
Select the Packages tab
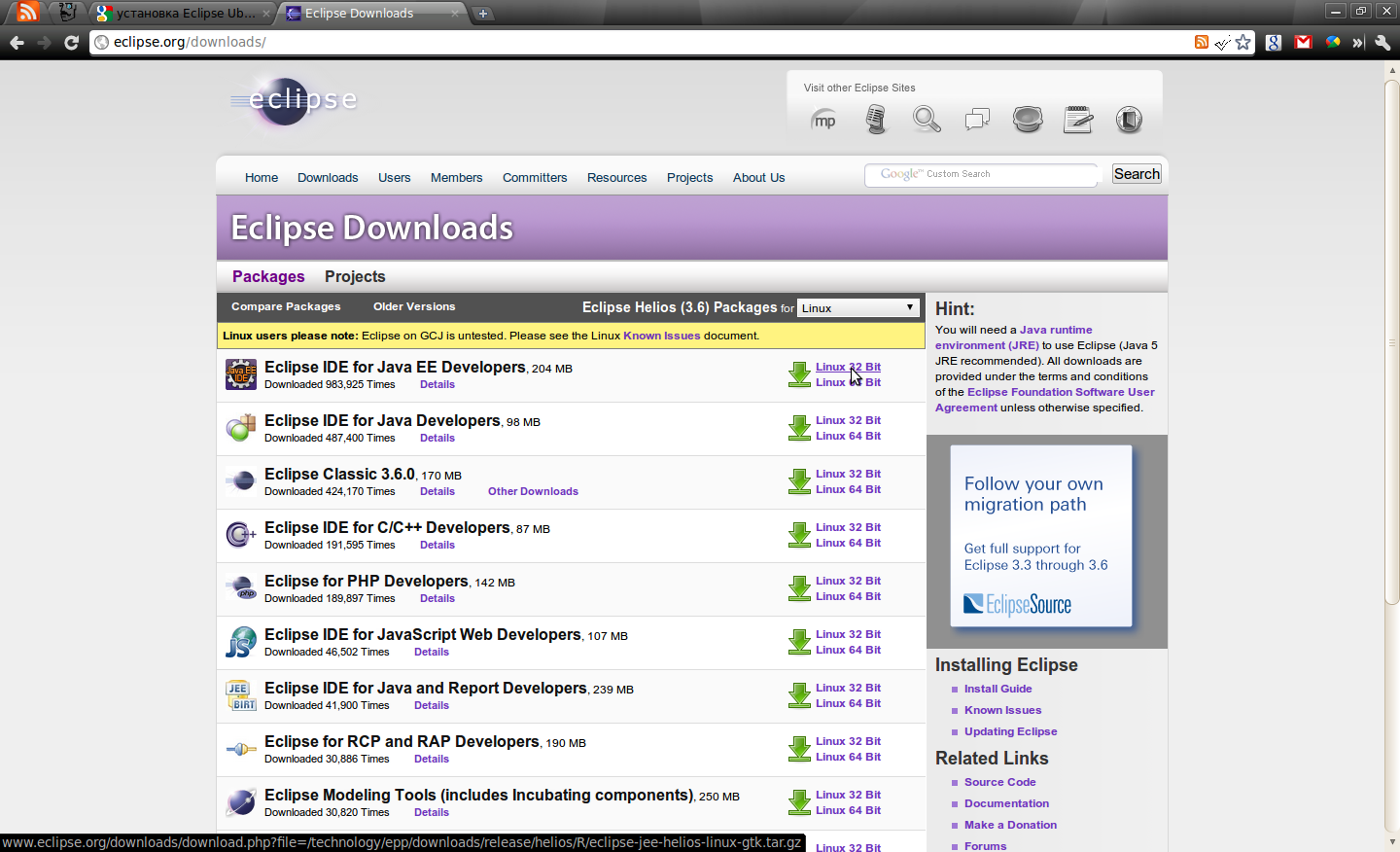pos(268,277)
